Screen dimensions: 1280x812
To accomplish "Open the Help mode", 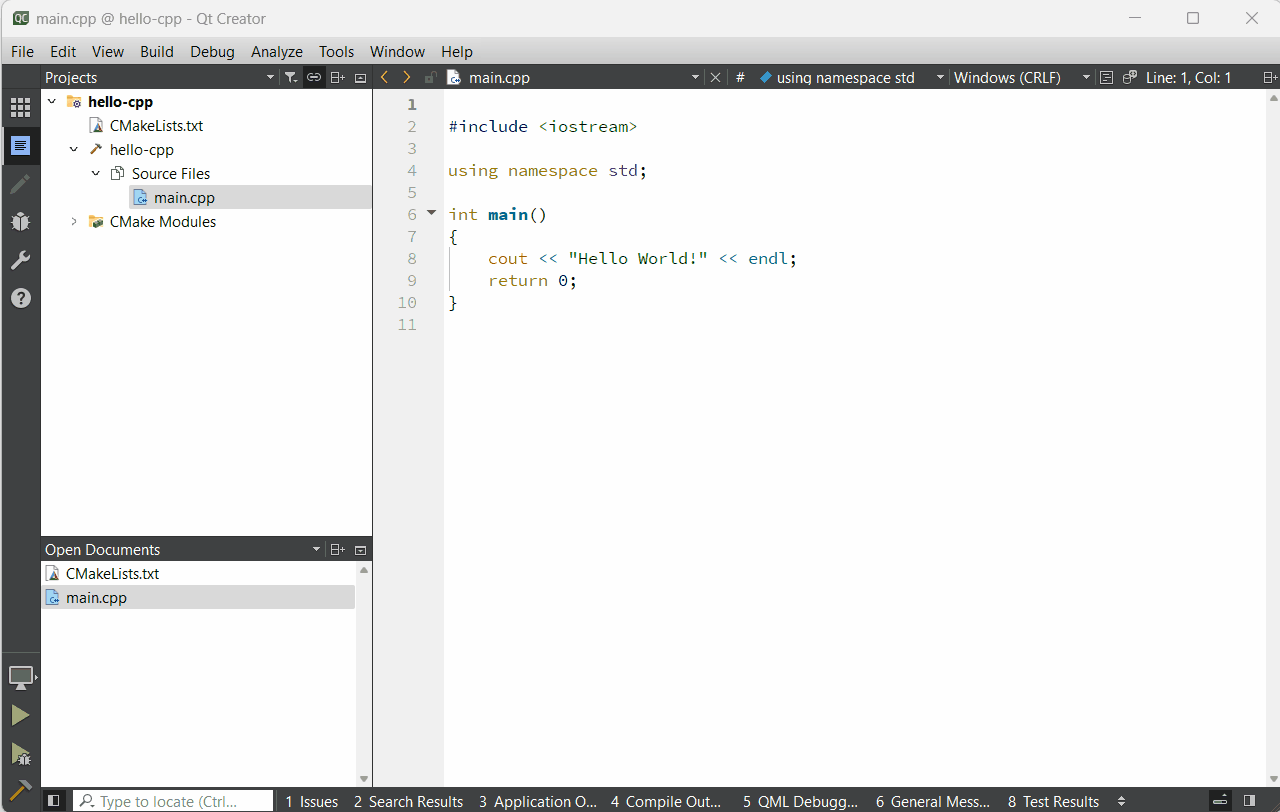I will point(20,298).
